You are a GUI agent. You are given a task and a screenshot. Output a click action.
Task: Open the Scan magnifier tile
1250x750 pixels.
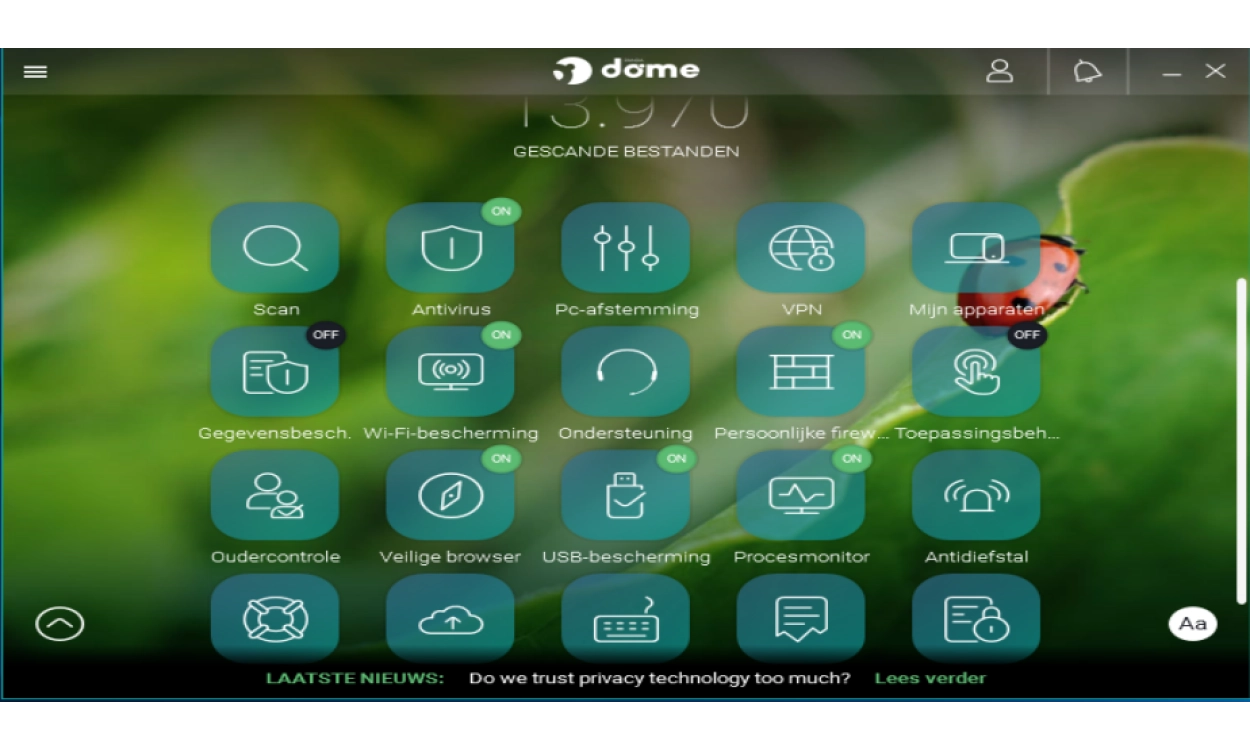275,248
